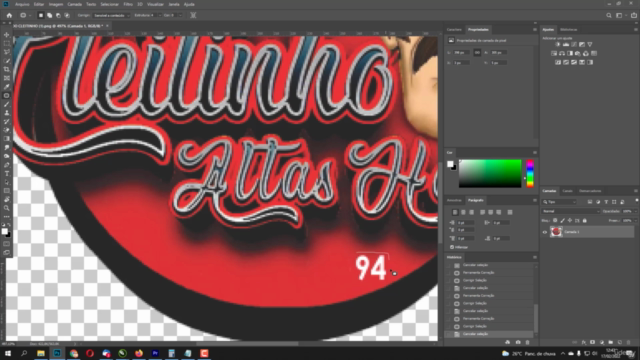The height and width of the screenshot is (360, 640).
Task: Open the Propriedades panel menu
Action: coord(535,29)
